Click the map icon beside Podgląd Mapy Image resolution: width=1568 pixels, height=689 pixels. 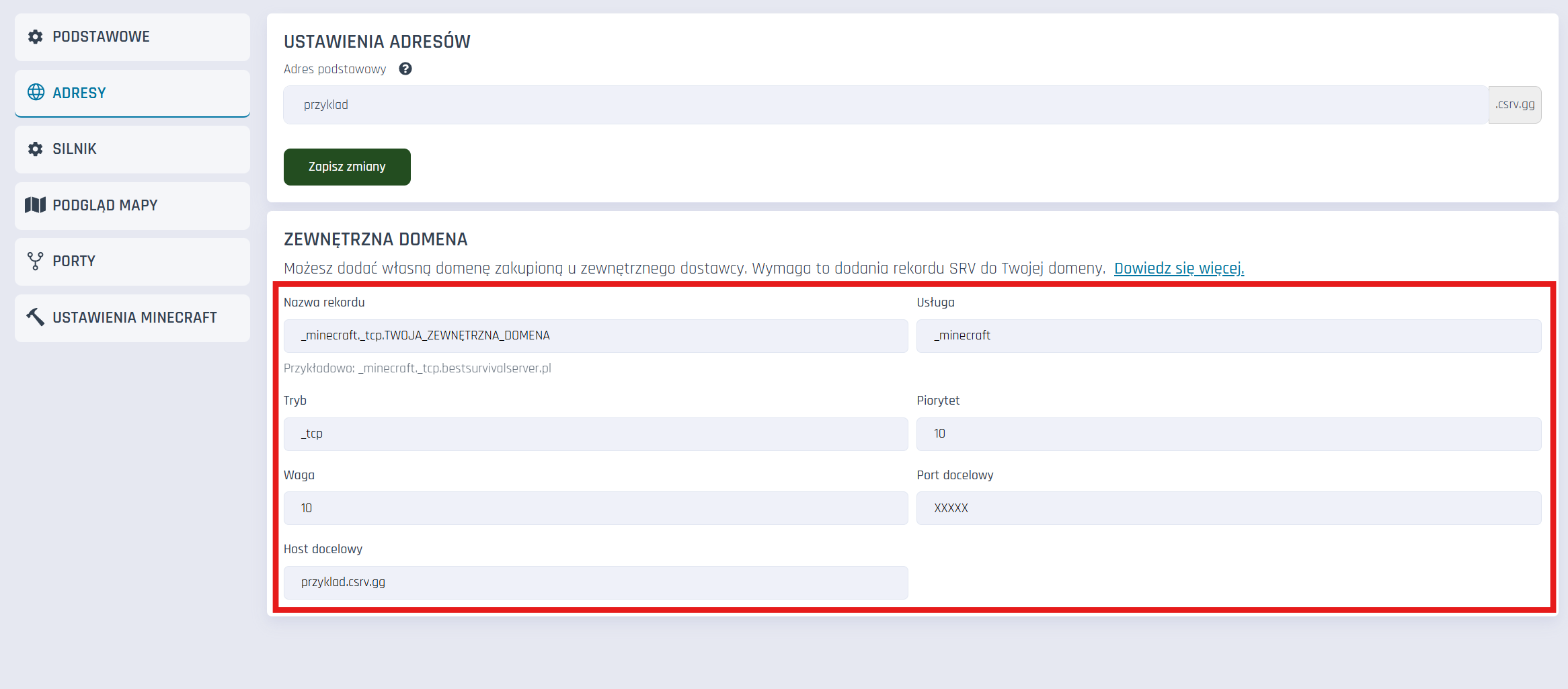[x=36, y=205]
